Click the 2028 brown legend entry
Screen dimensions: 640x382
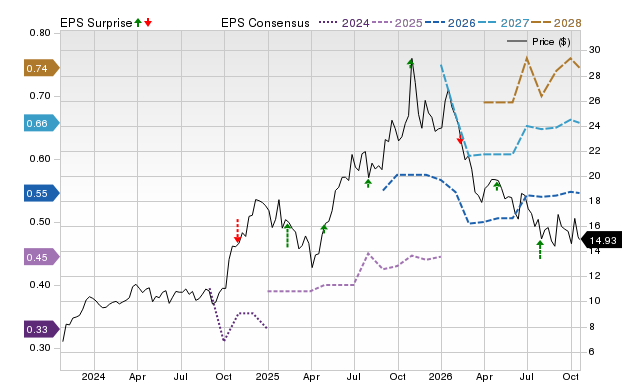(x=556, y=23)
